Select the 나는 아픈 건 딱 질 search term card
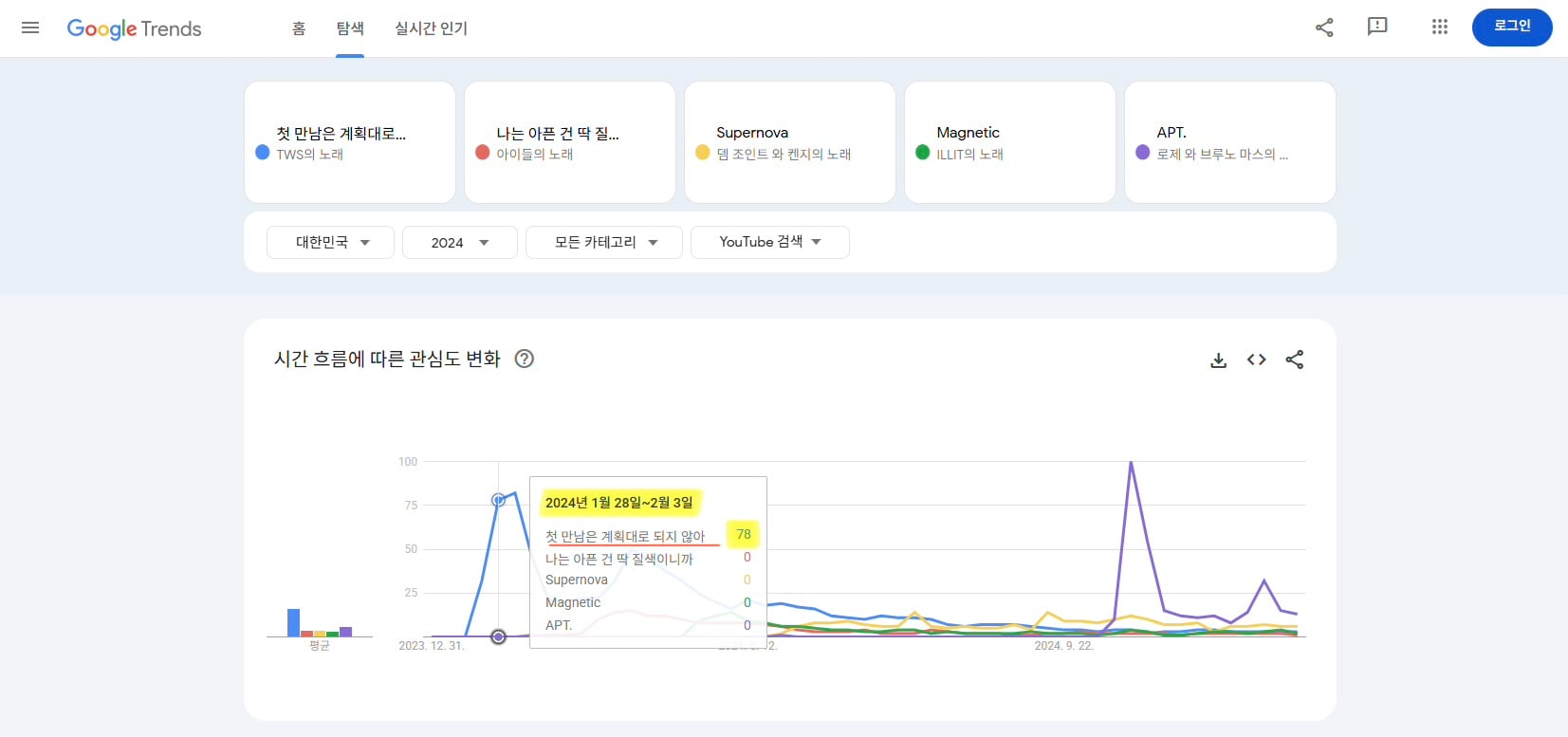This screenshot has height=737, width=1568. click(570, 142)
